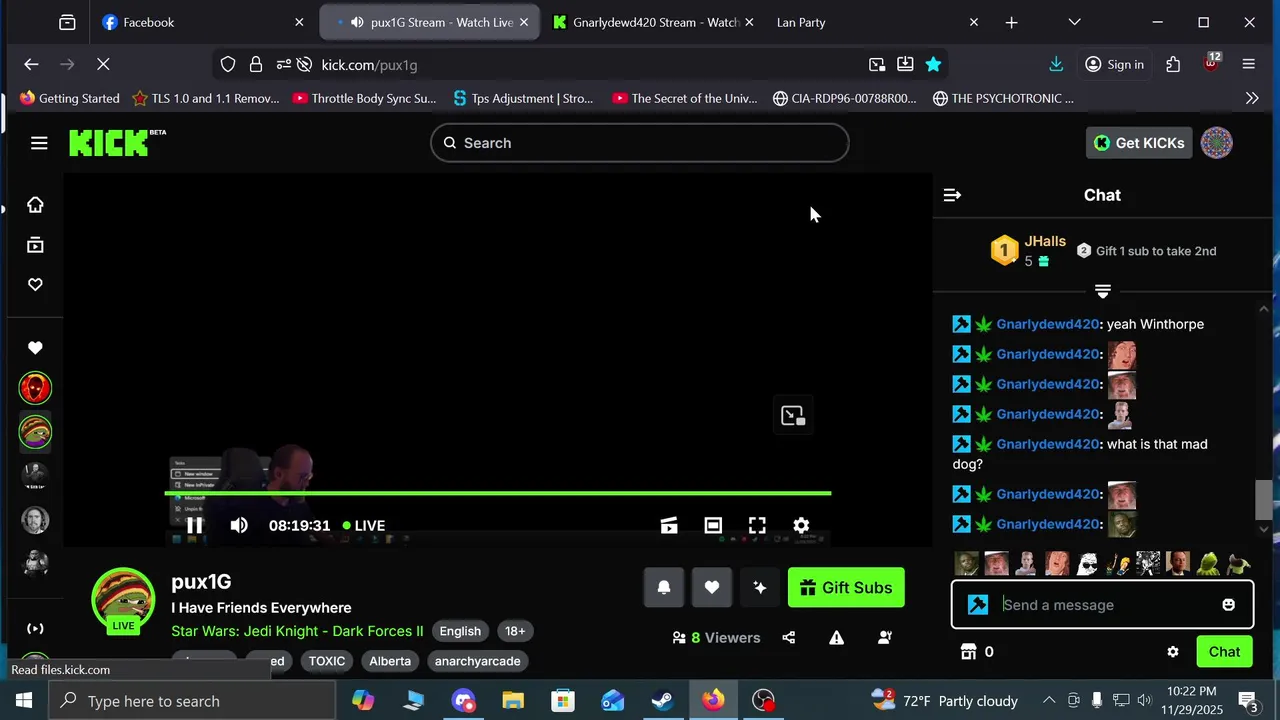The height and width of the screenshot is (720, 1280).
Task: Open JHalls leaderboard entry
Action: [1028, 251]
